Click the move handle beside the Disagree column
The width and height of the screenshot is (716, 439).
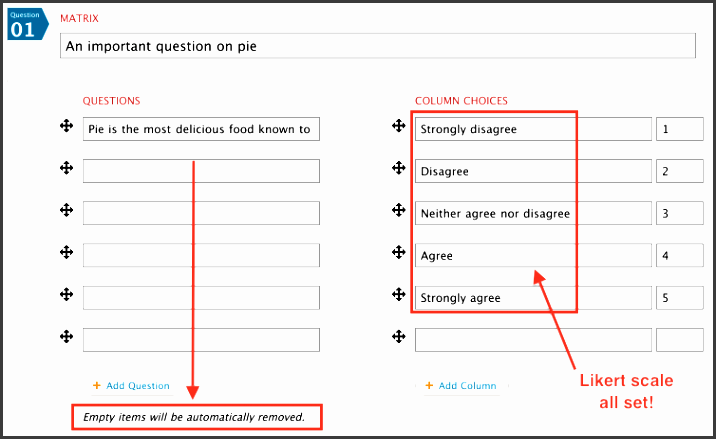400,168
